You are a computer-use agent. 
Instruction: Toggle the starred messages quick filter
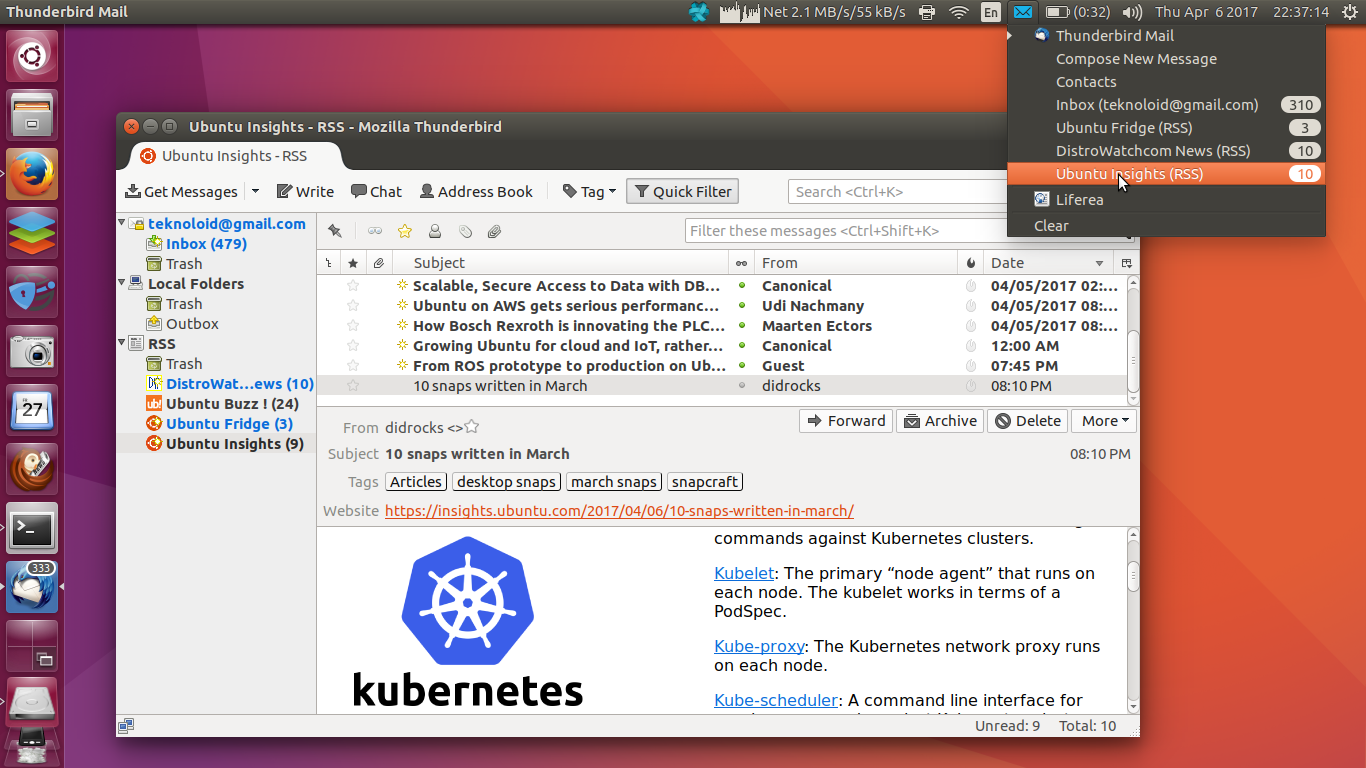click(404, 231)
